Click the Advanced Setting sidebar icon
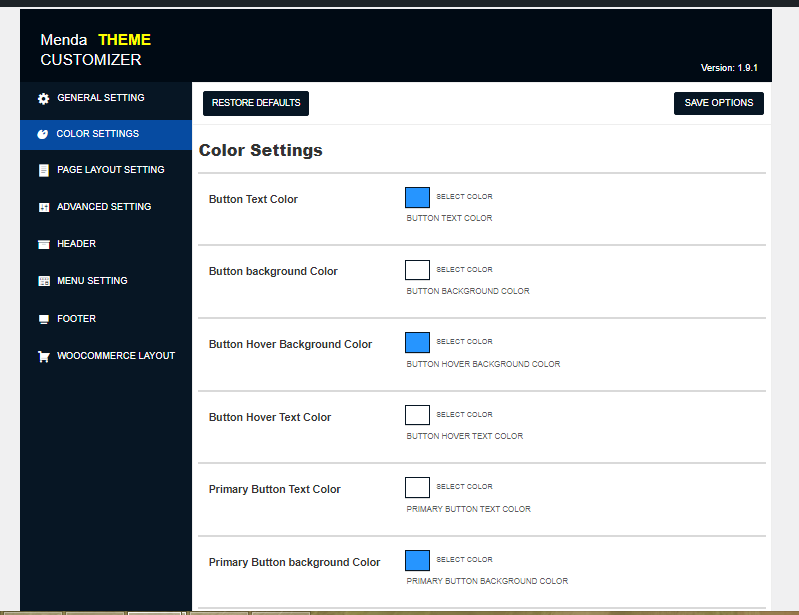This screenshot has height=615, width=799. click(x=43, y=207)
